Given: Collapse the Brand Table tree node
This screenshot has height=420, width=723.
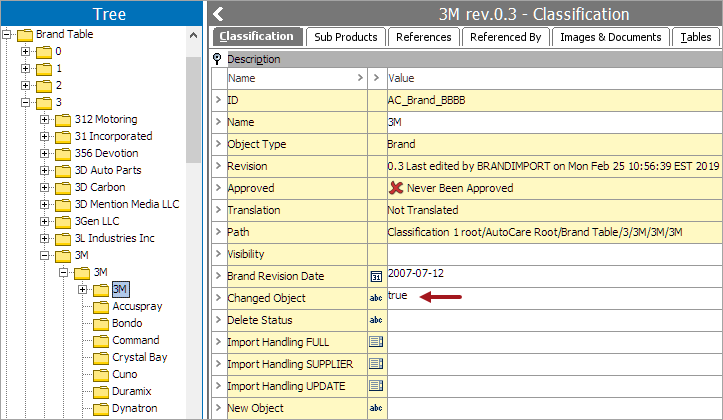Looking at the screenshot, I should pyautogui.click(x=6, y=34).
